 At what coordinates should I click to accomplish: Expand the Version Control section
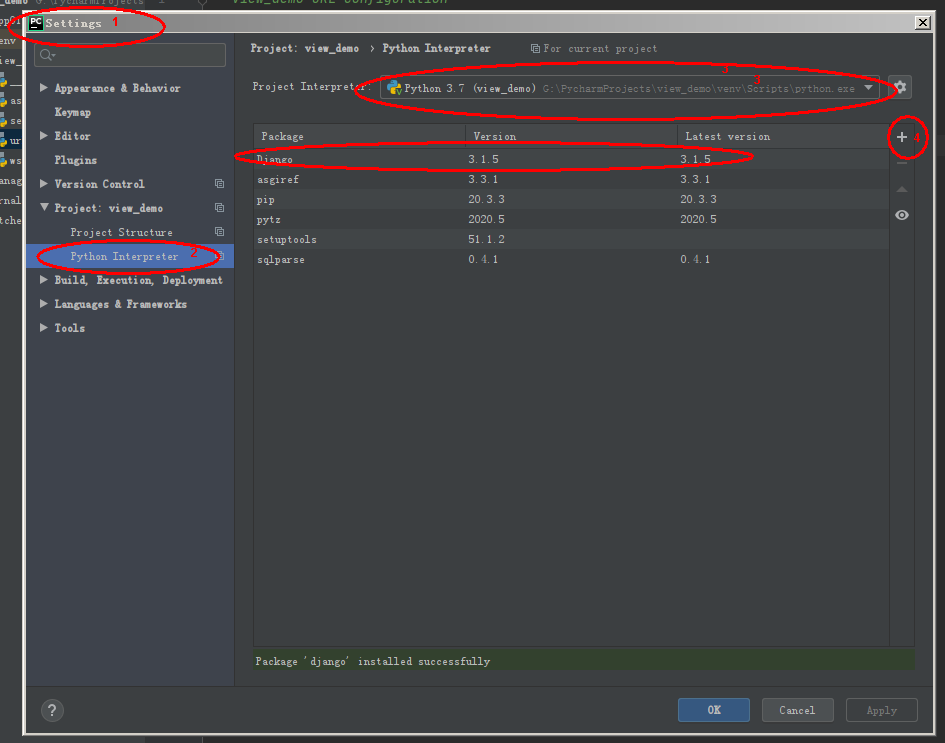pyautogui.click(x=43, y=184)
